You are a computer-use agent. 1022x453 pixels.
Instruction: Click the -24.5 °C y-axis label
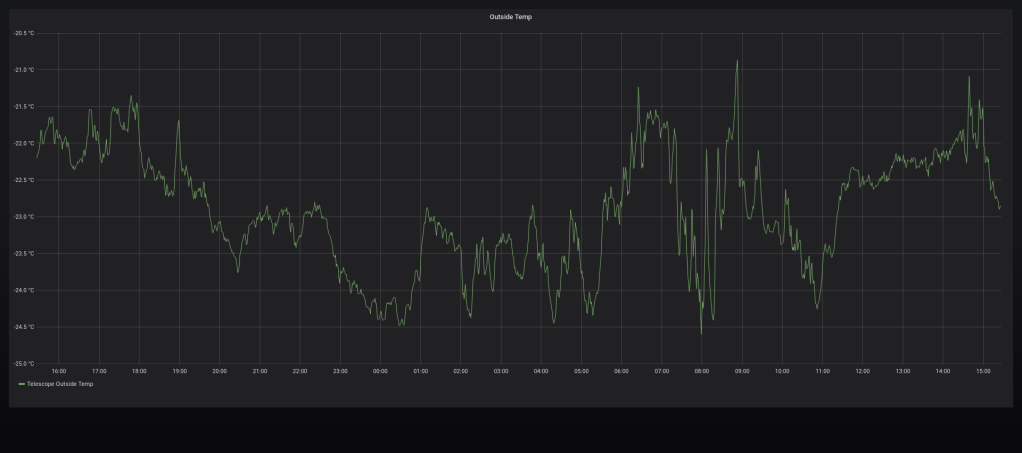point(23,327)
